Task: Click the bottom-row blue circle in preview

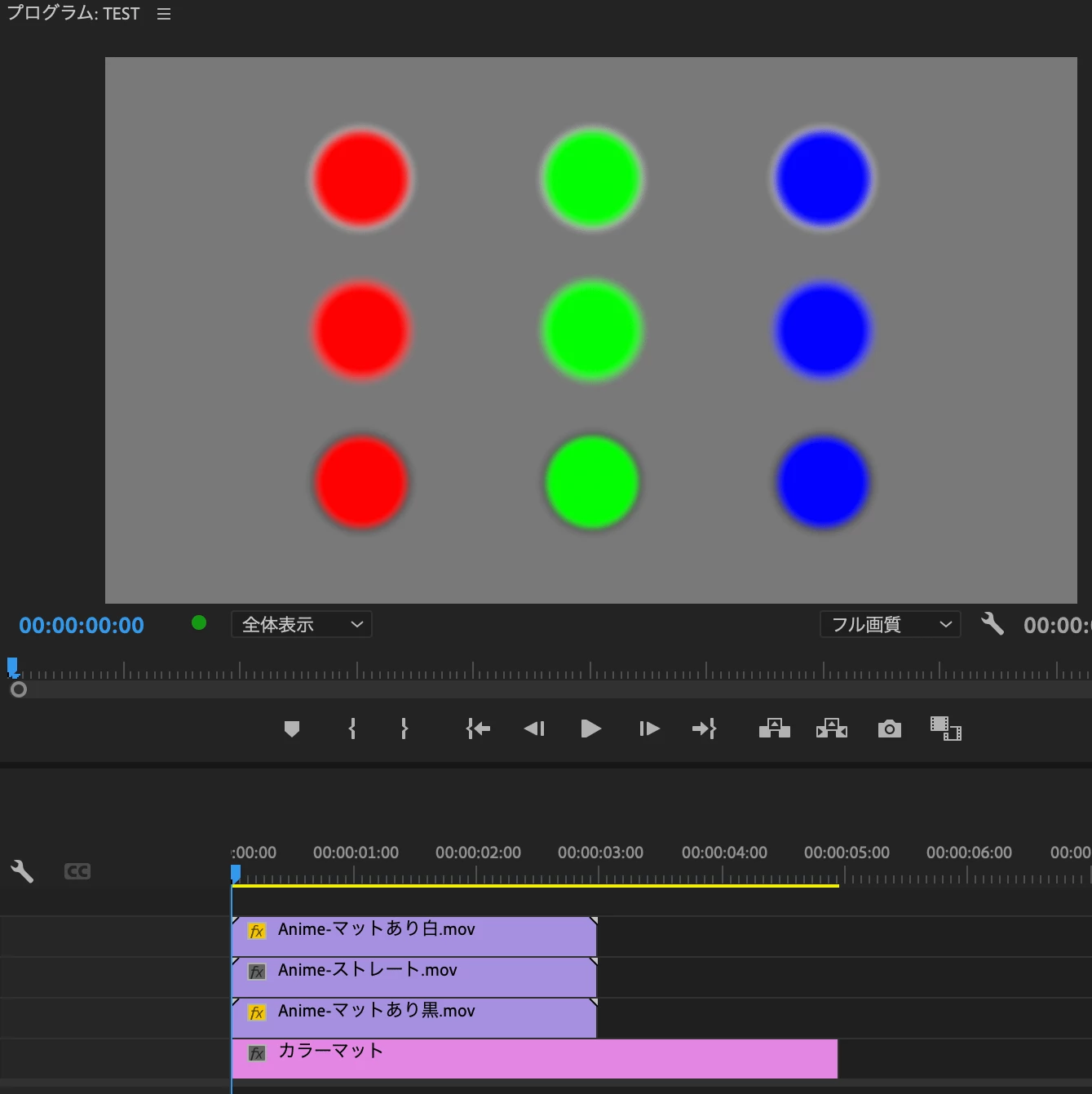Action: pyautogui.click(x=823, y=482)
